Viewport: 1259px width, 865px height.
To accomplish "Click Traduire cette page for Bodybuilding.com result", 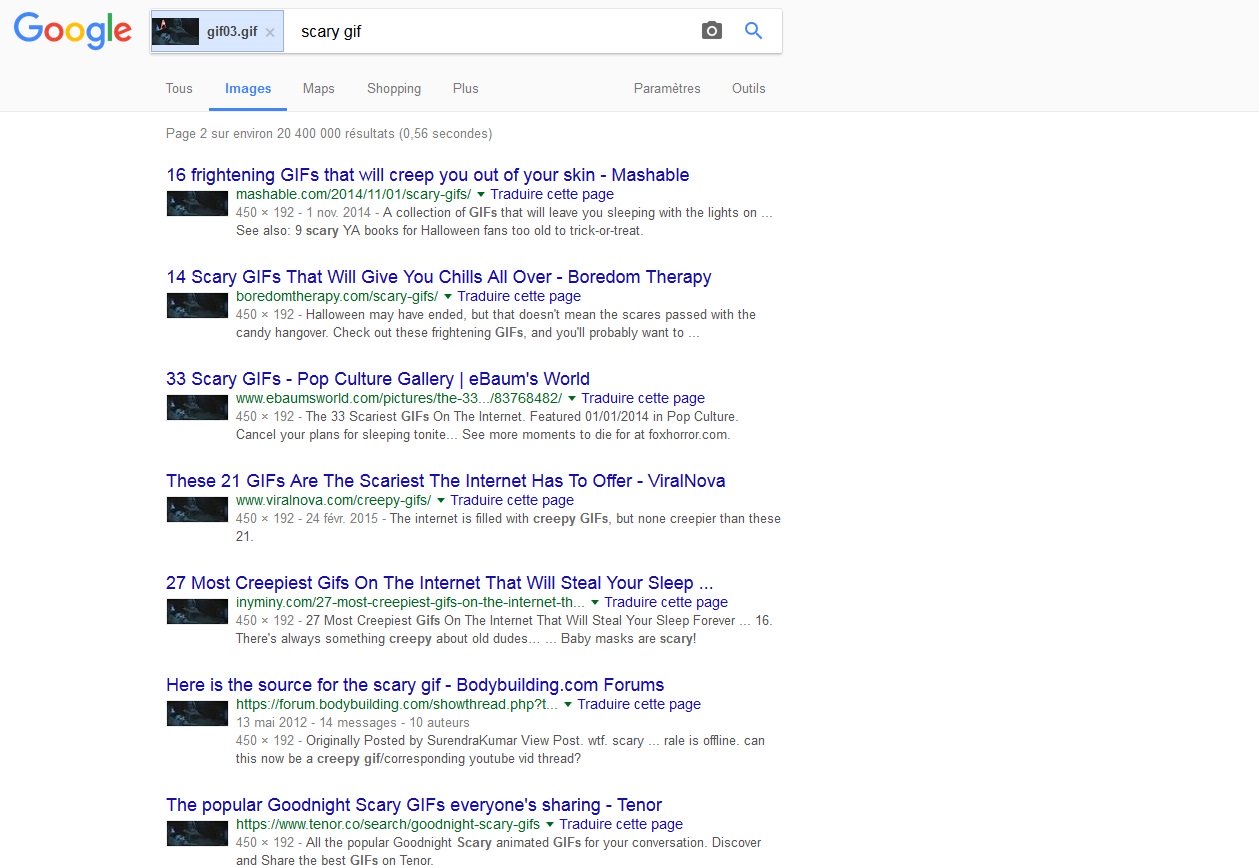I will point(639,704).
